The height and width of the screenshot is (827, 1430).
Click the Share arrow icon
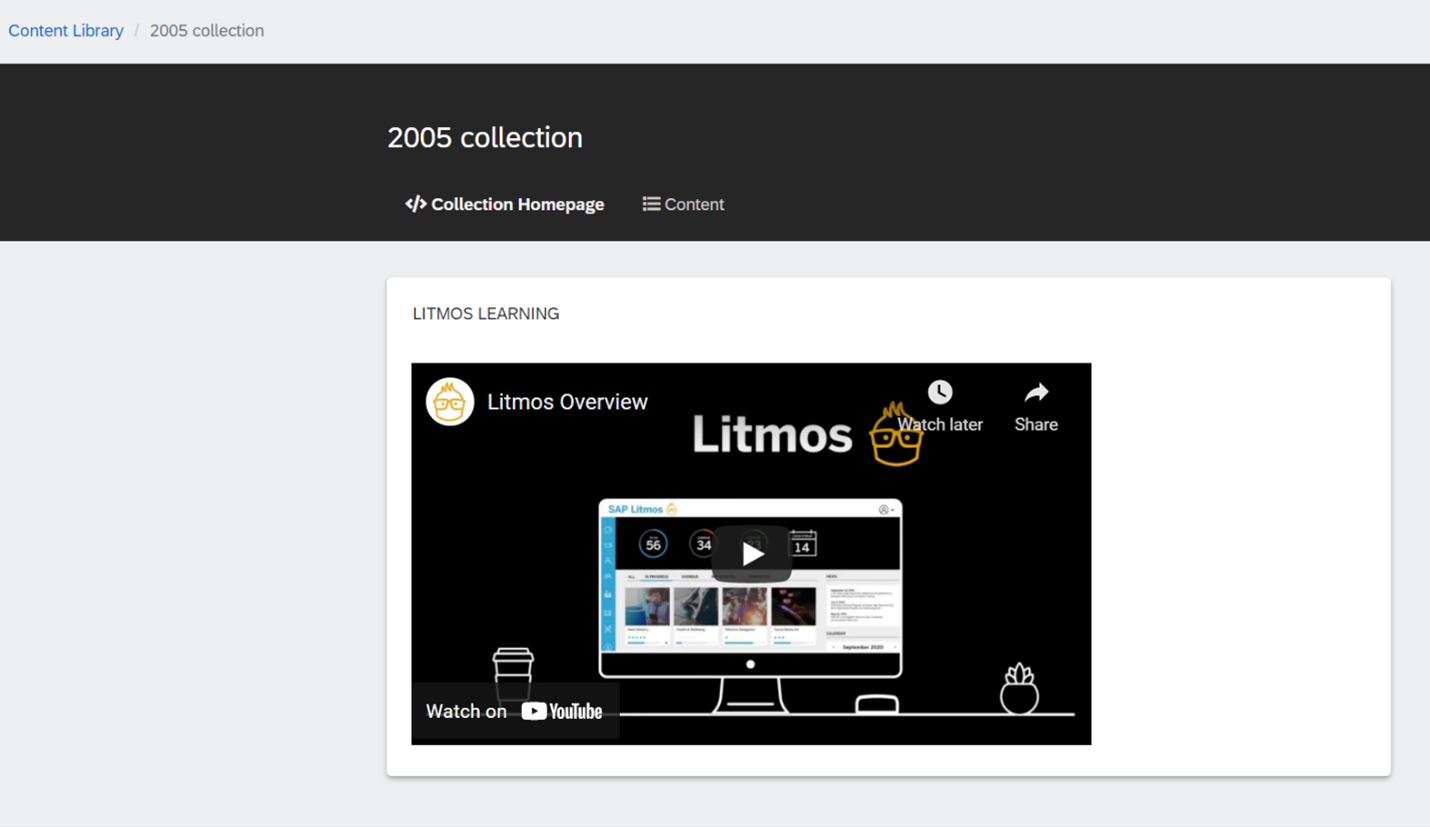[1036, 392]
